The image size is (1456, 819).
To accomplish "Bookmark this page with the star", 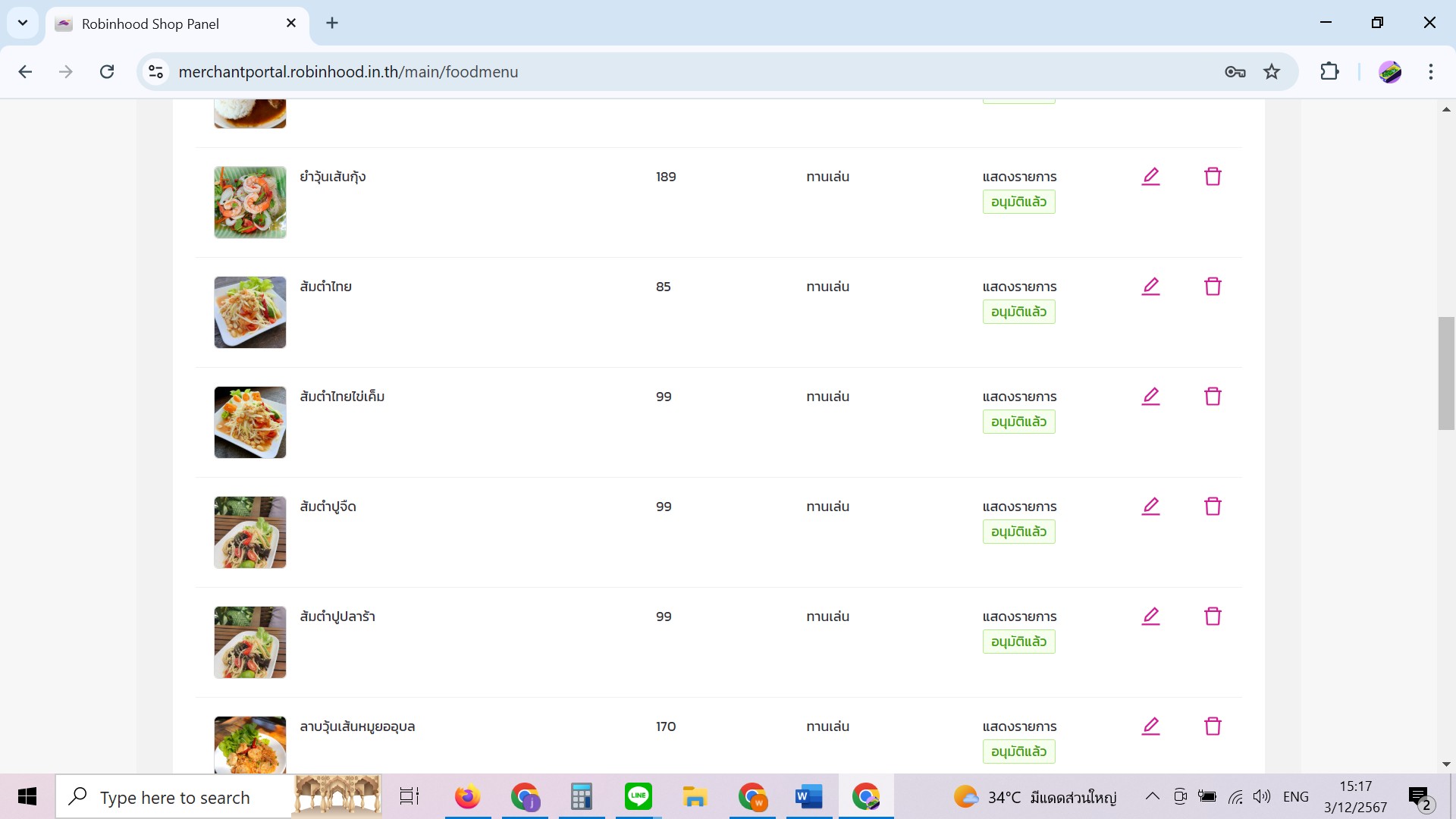I will coord(1272,71).
